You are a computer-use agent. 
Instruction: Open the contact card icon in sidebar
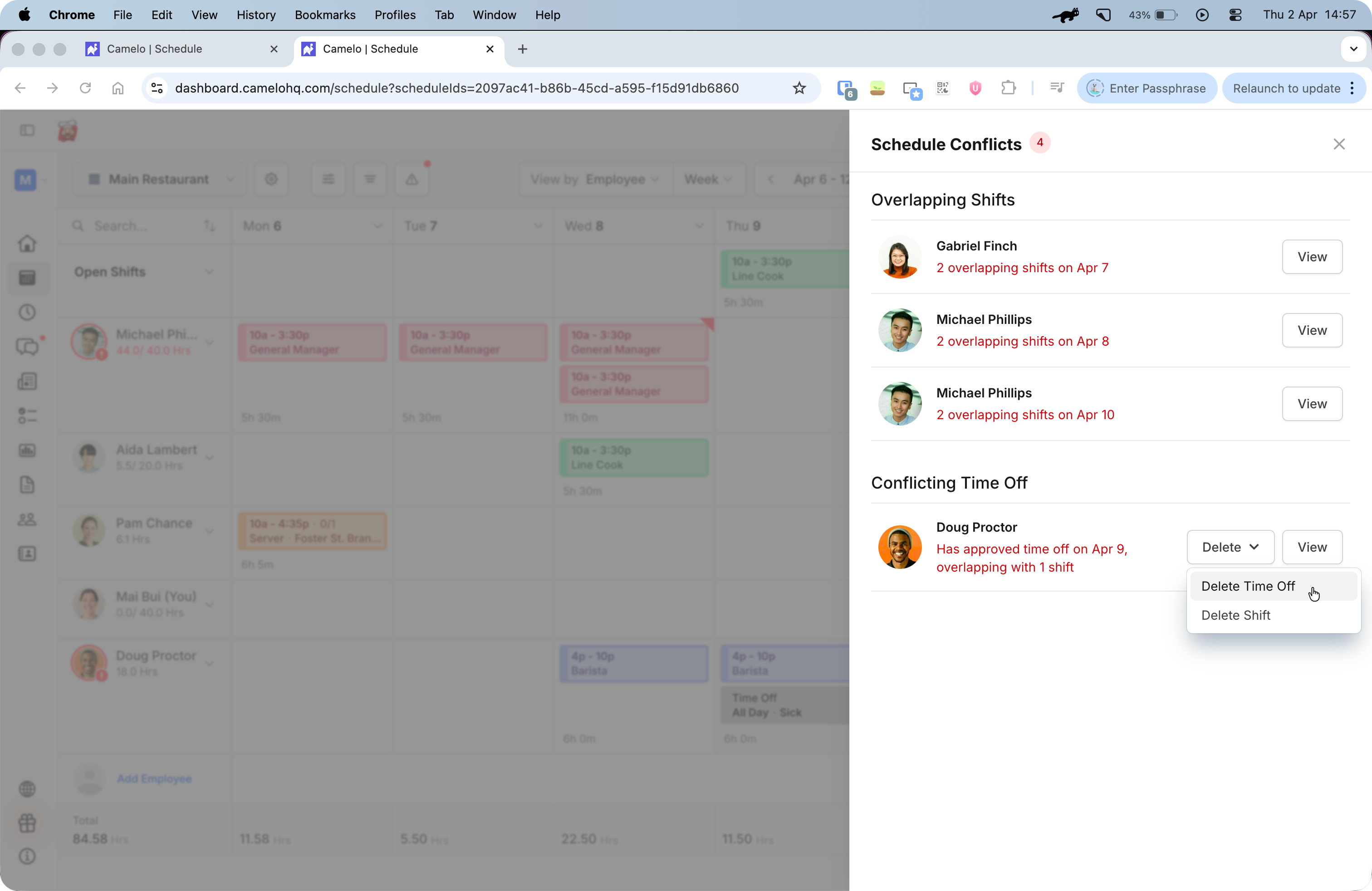coord(27,554)
